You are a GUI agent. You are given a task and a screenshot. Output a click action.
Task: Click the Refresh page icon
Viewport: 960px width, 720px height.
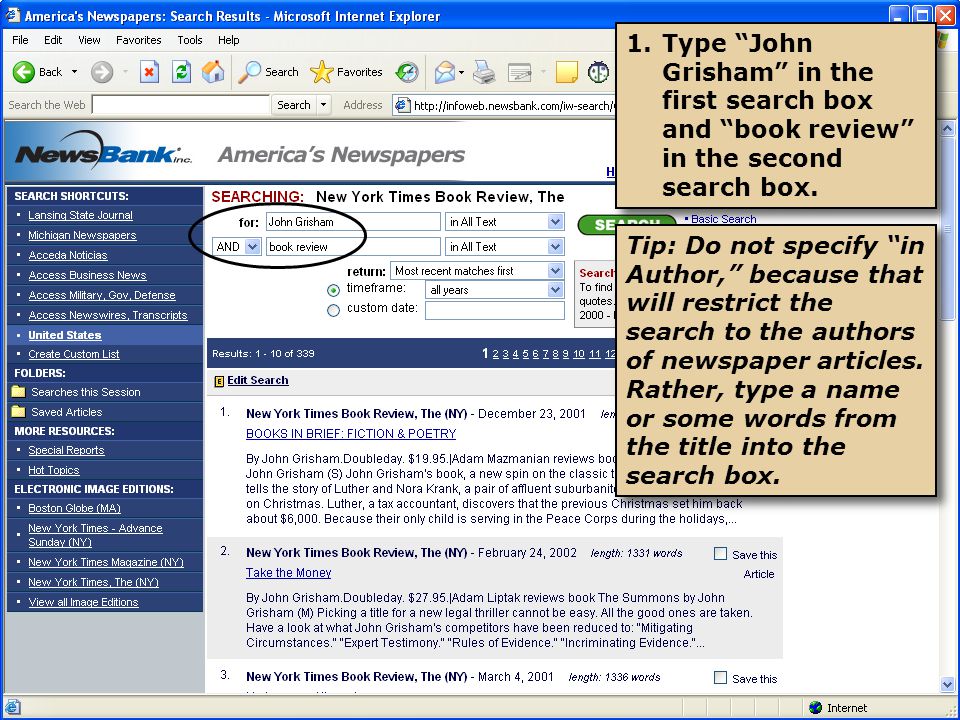(181, 72)
